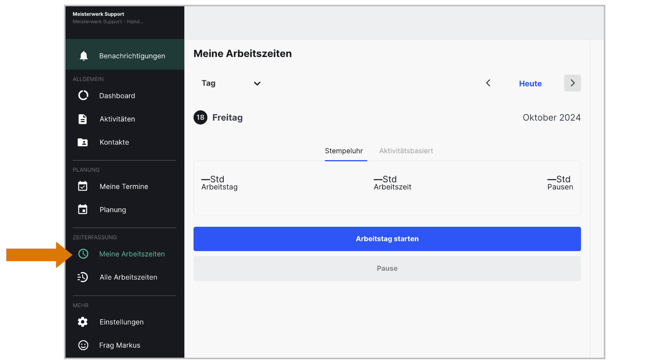The image size is (670, 363).
Task: Click the Einstellungen gear icon
Action: point(82,322)
